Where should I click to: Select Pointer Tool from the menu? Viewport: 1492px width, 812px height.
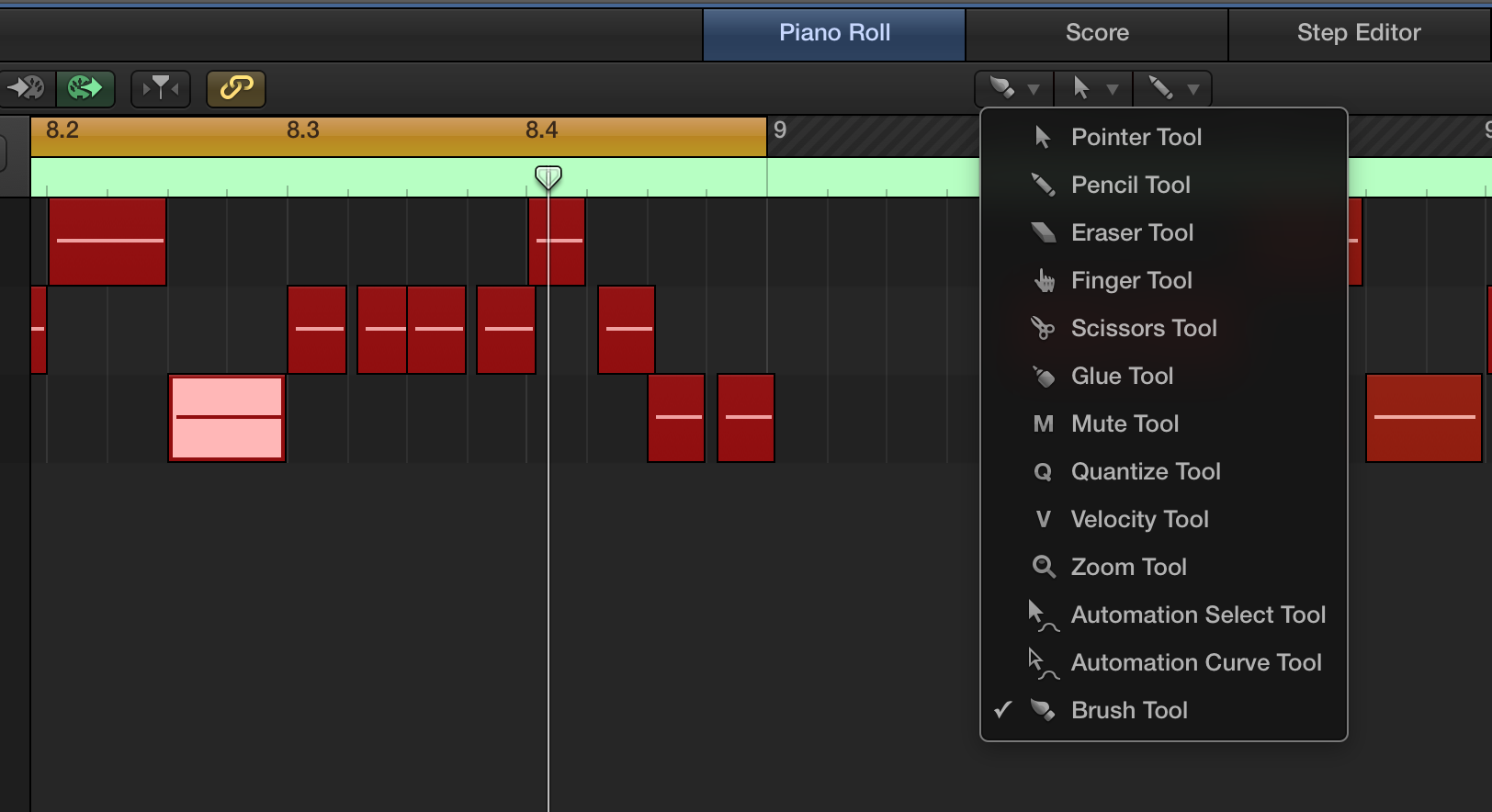click(x=1164, y=137)
